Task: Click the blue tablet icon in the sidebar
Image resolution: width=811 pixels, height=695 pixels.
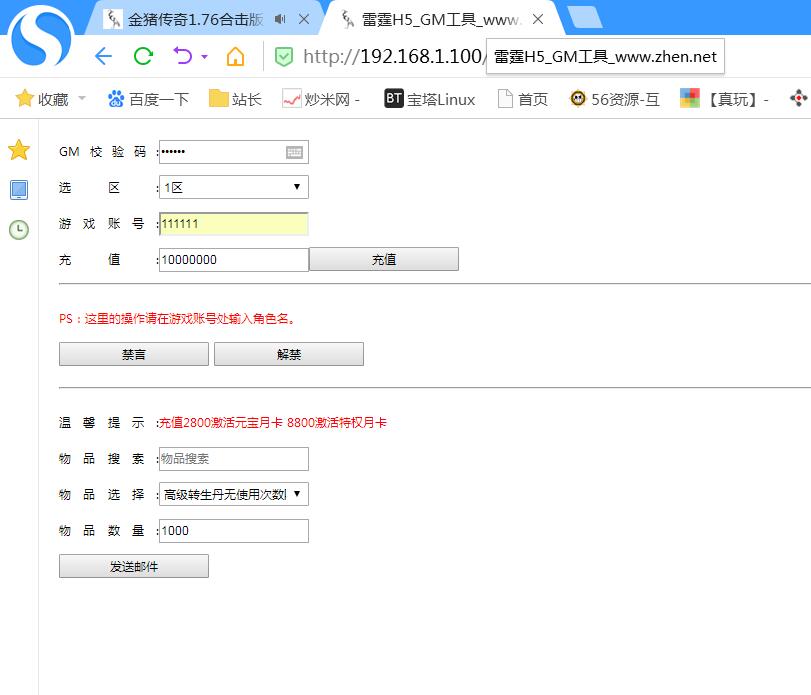Action: 18,190
